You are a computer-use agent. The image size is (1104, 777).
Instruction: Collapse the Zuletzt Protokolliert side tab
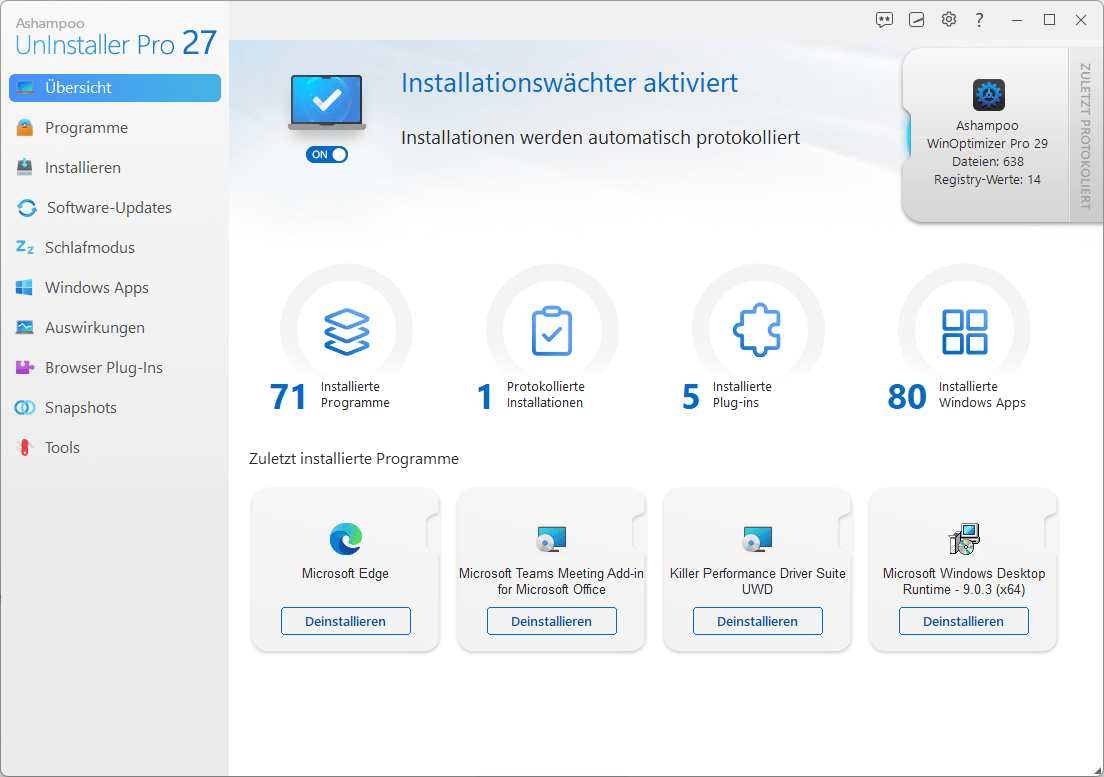tap(1086, 136)
